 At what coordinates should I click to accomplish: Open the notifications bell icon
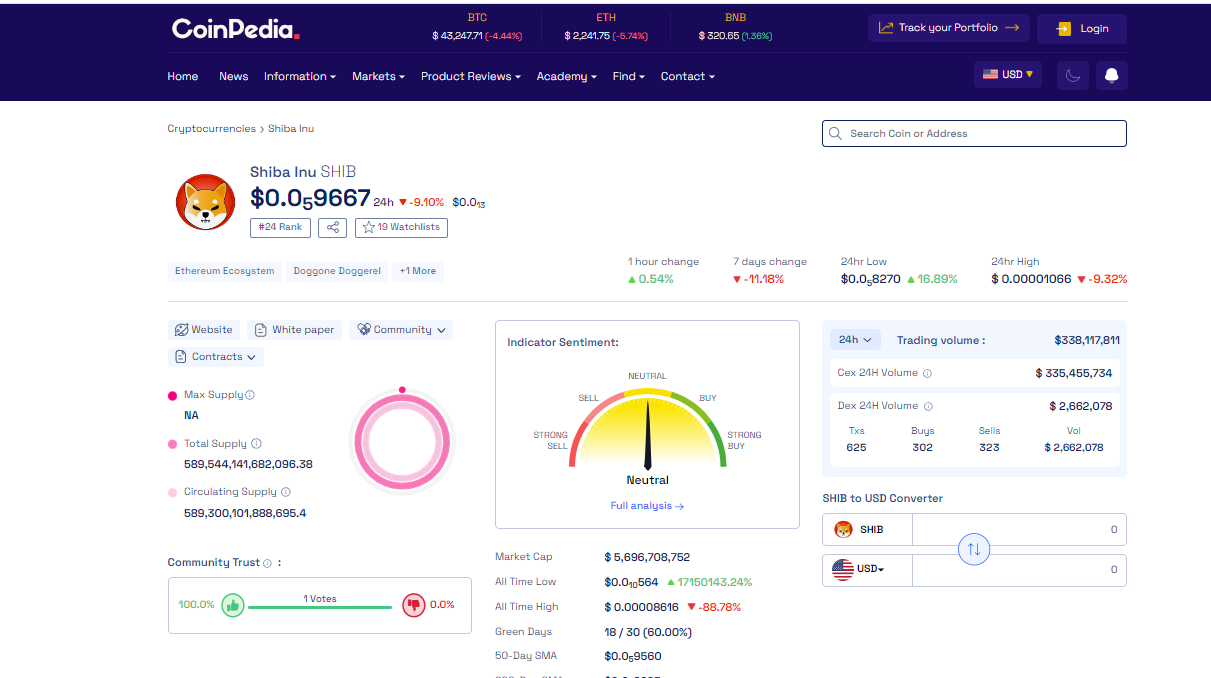point(1111,75)
